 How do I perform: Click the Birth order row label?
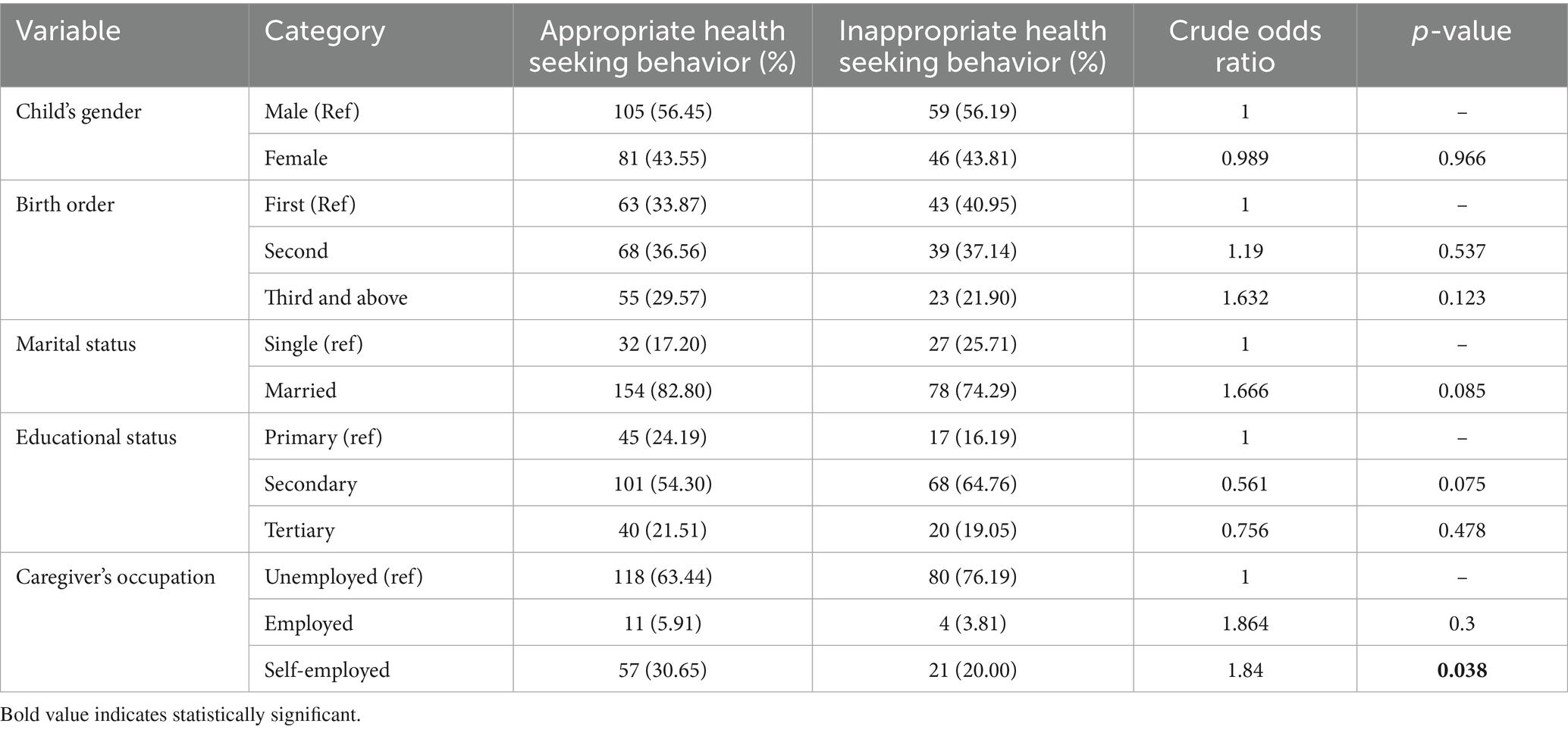tap(65, 205)
